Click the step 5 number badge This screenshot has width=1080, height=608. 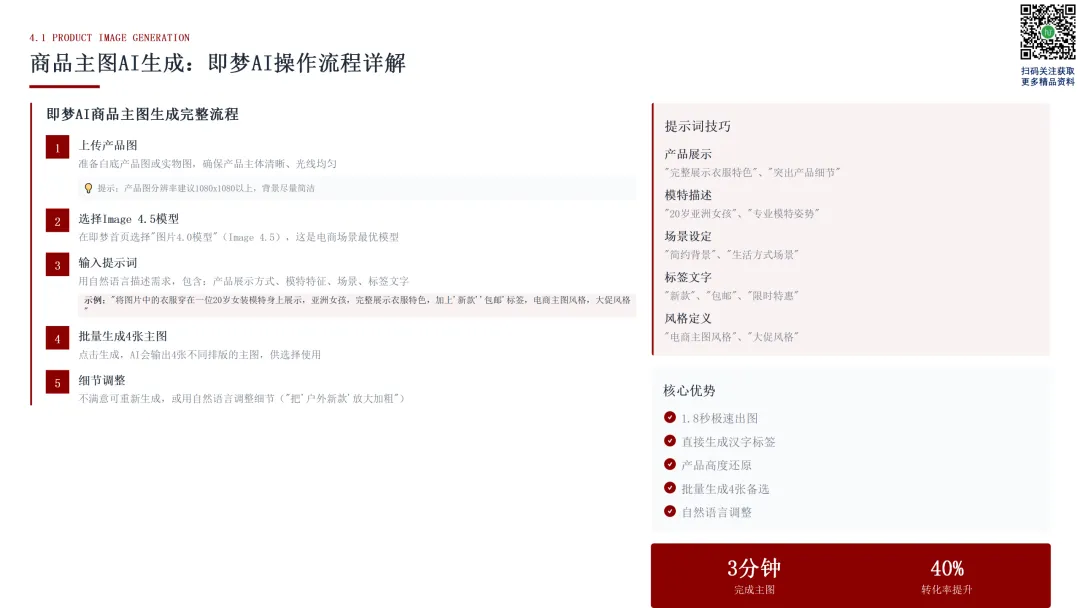pyautogui.click(x=57, y=382)
